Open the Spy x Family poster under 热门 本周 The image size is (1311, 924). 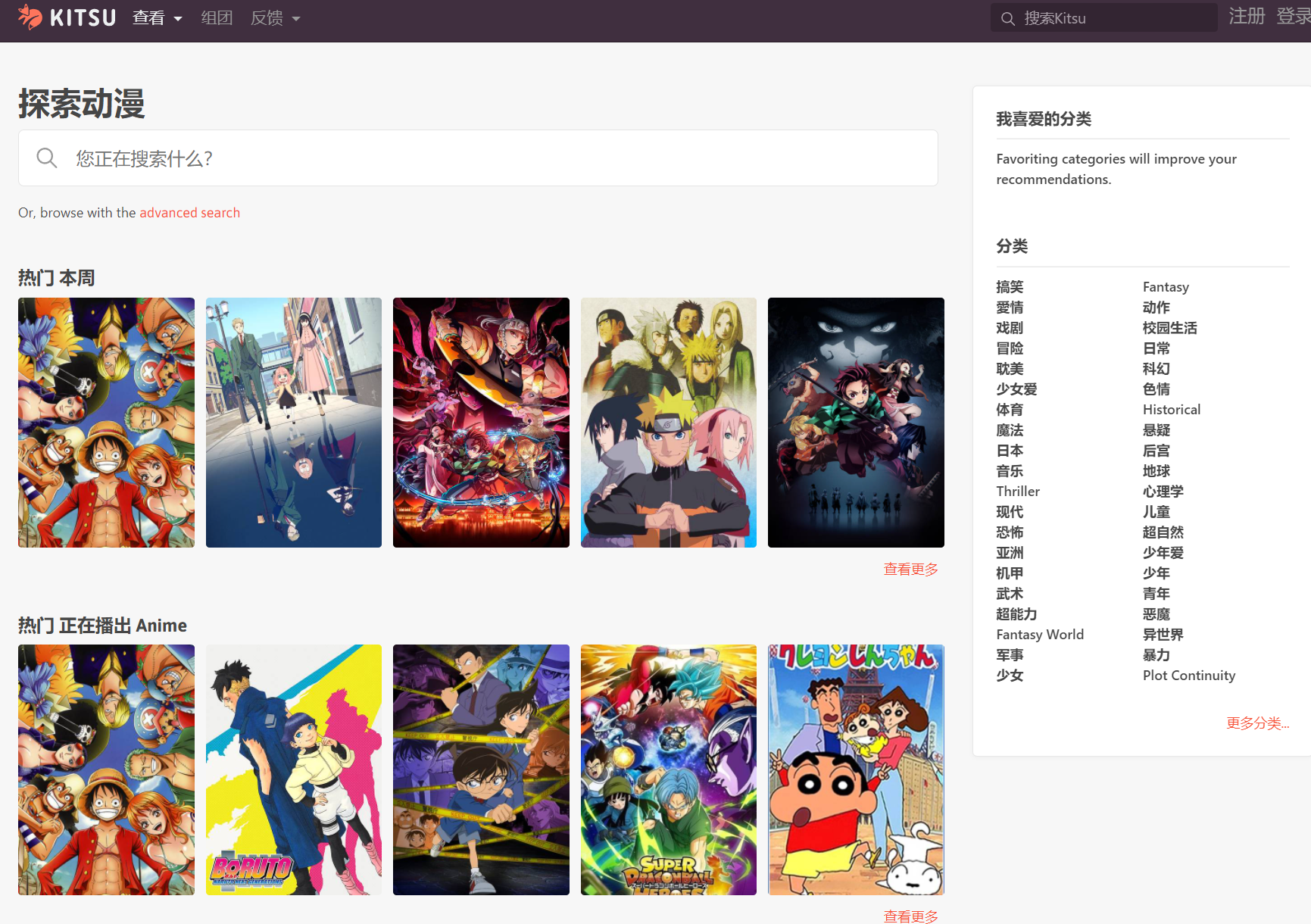click(x=294, y=423)
